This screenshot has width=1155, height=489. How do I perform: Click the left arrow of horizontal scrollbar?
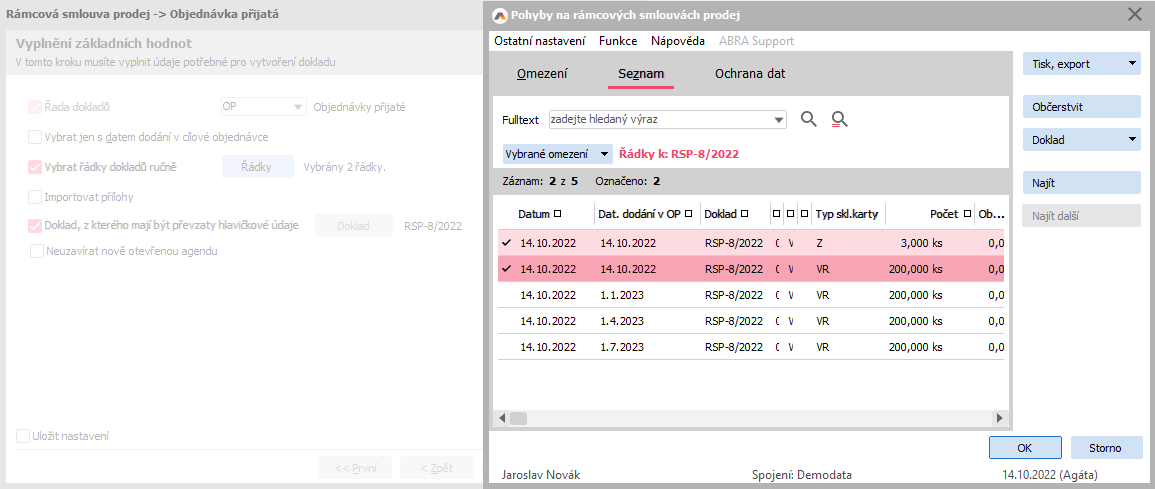click(x=503, y=418)
